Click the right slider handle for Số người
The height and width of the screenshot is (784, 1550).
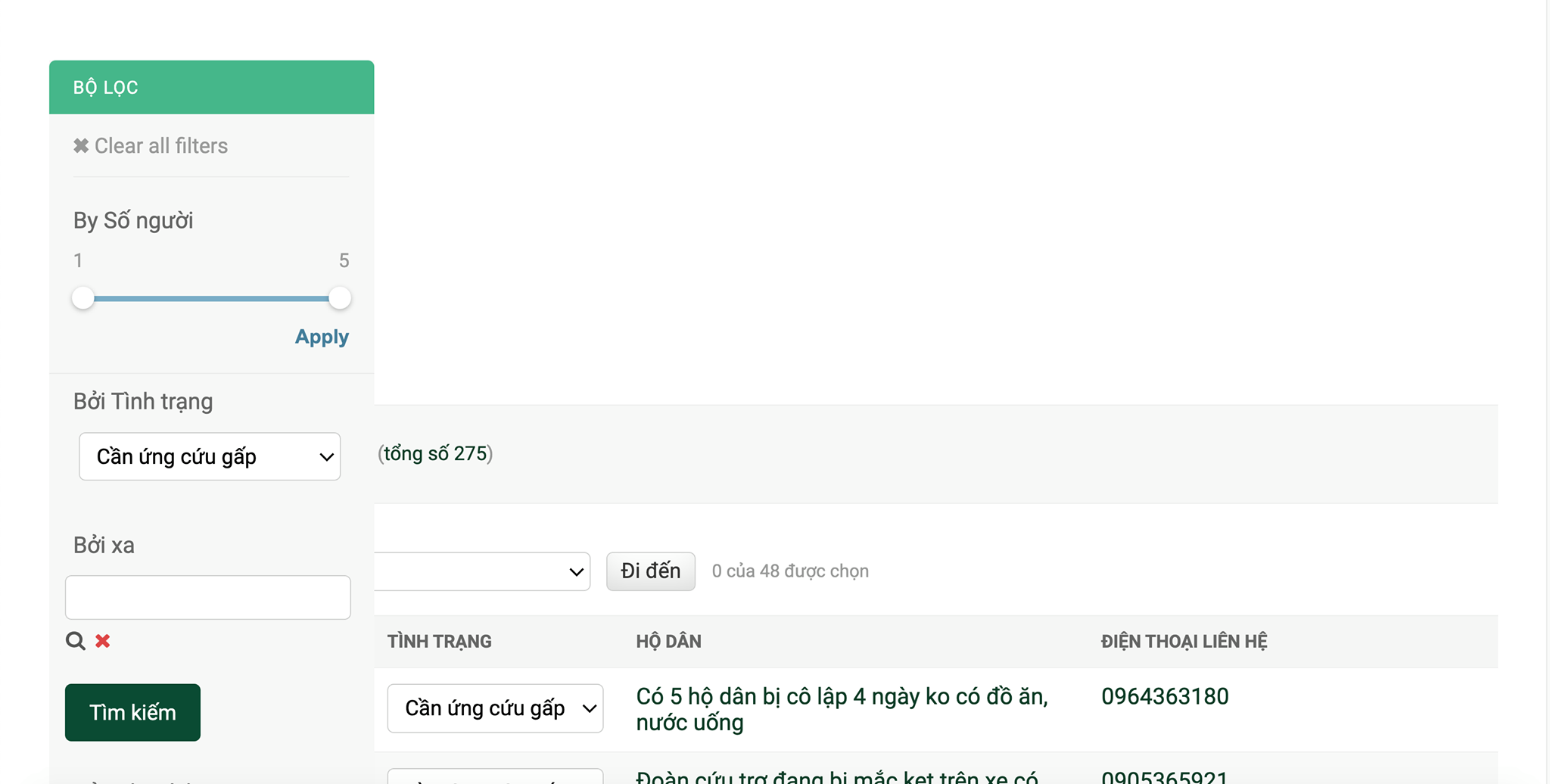[340, 298]
